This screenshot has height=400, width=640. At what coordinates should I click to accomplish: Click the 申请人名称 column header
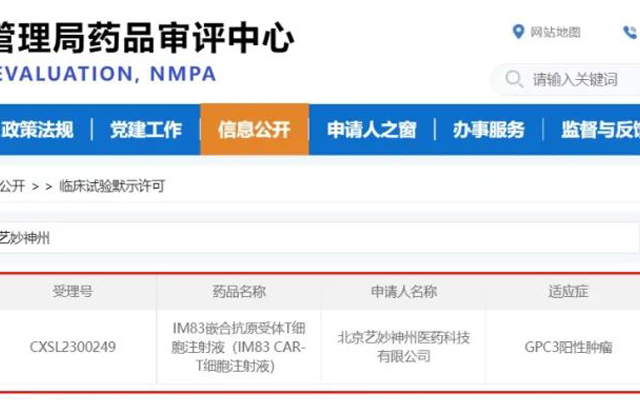(404, 291)
